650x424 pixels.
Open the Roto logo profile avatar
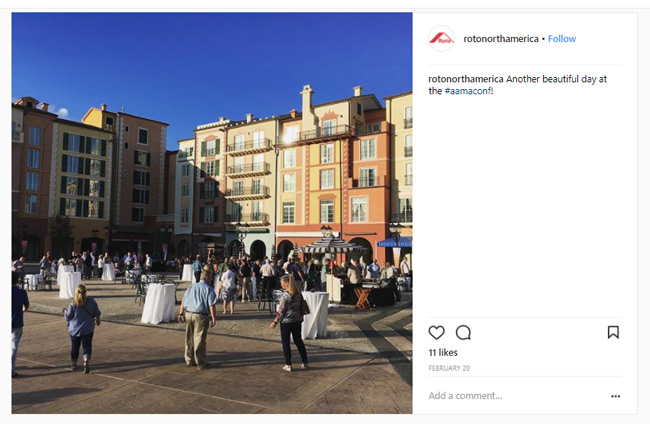[441, 39]
